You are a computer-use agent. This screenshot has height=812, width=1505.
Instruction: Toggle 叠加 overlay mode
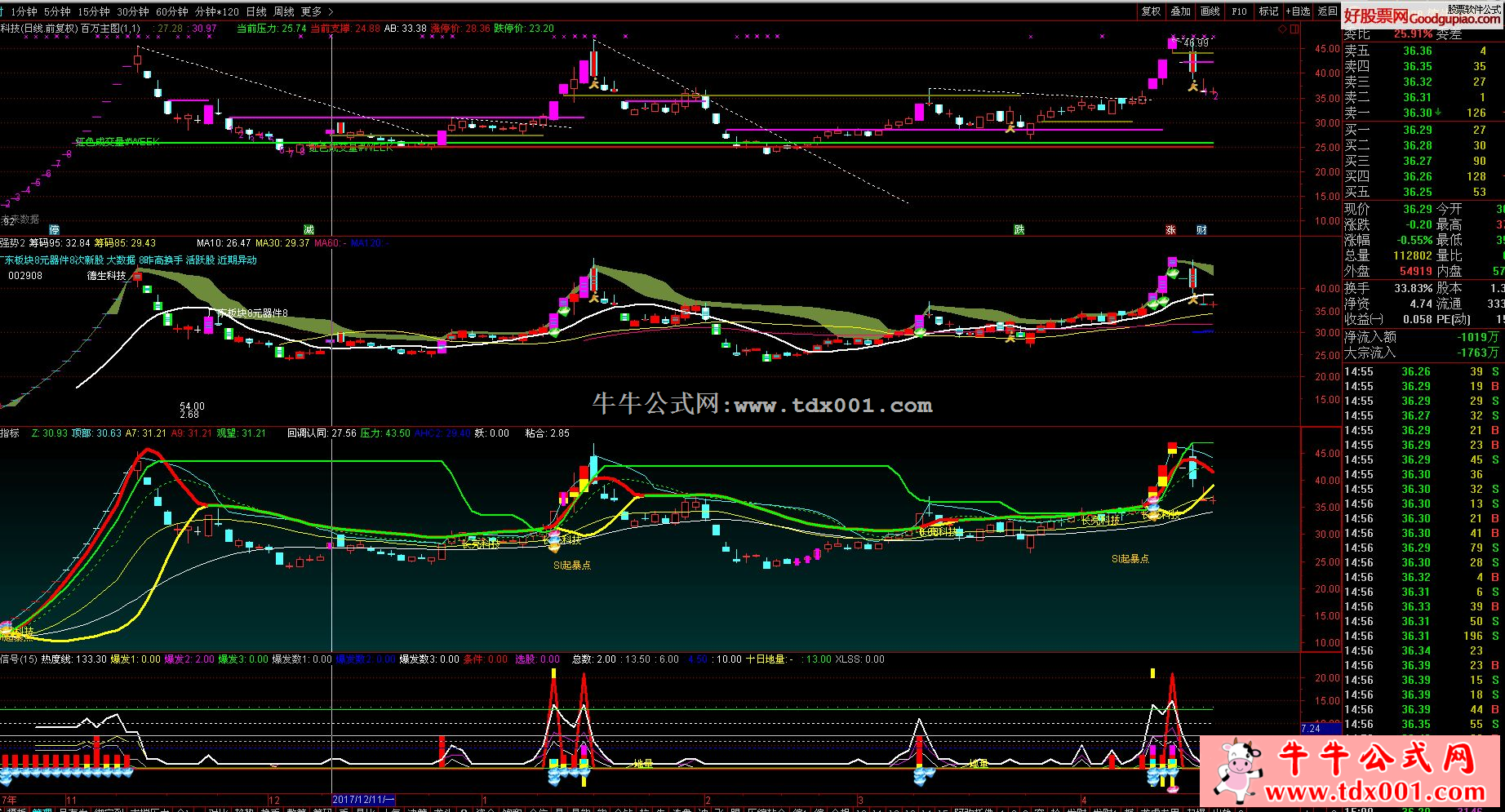(x=1180, y=11)
